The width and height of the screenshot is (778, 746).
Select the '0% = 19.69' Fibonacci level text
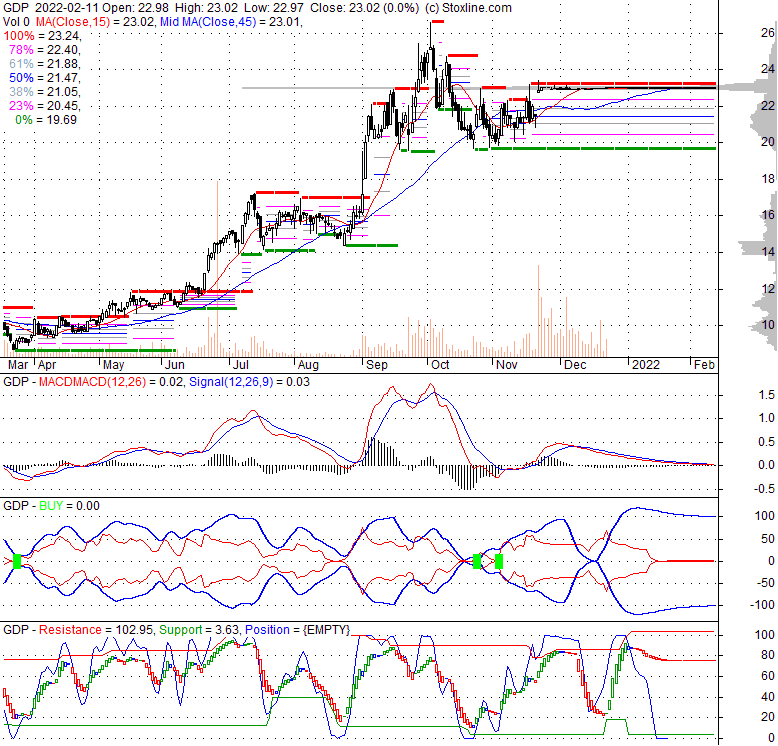coord(46,120)
